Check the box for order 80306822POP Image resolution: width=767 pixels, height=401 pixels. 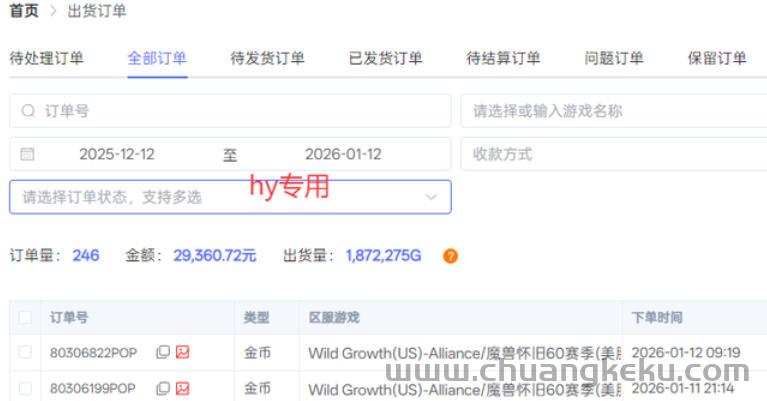point(25,352)
